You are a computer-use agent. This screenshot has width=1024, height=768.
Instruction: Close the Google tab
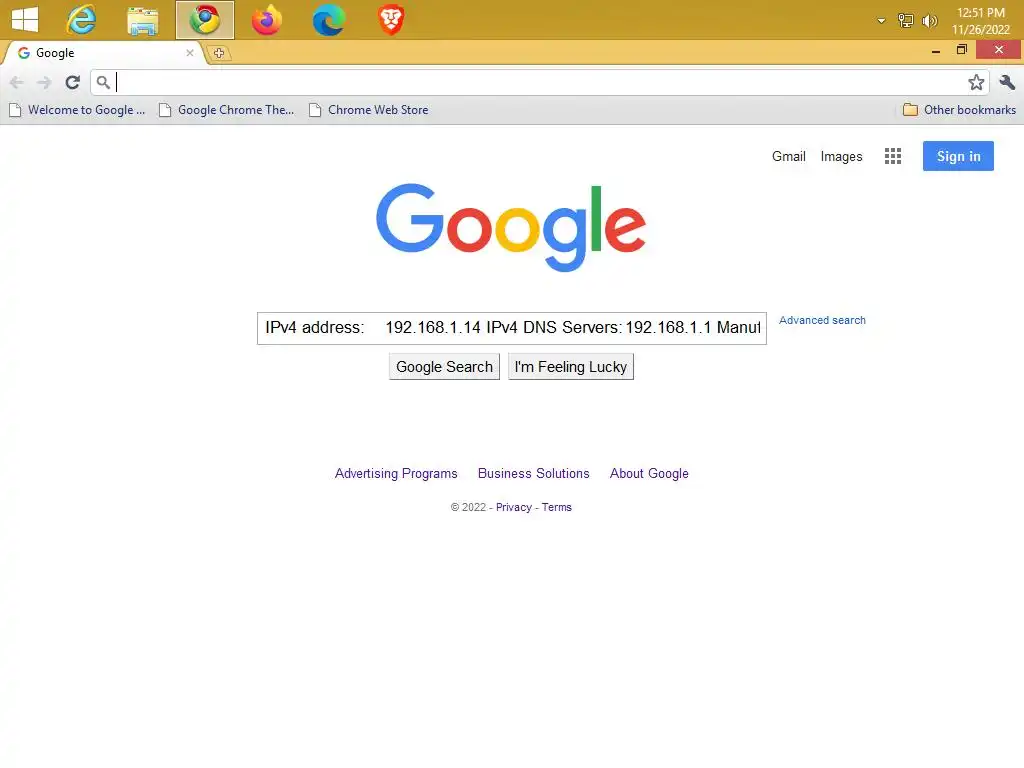(x=190, y=53)
